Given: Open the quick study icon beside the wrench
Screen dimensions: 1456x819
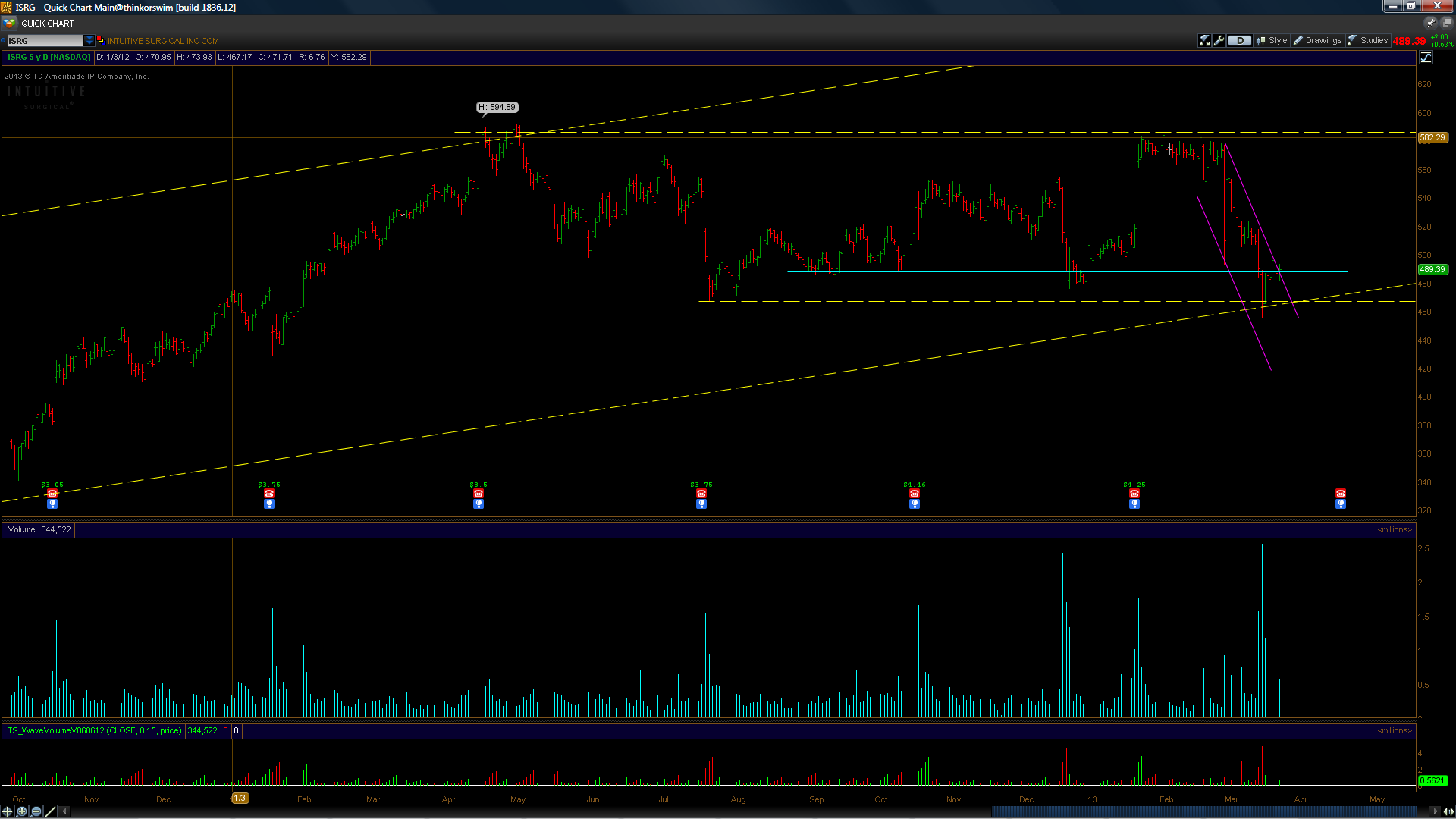Looking at the screenshot, I should click(x=1204, y=41).
